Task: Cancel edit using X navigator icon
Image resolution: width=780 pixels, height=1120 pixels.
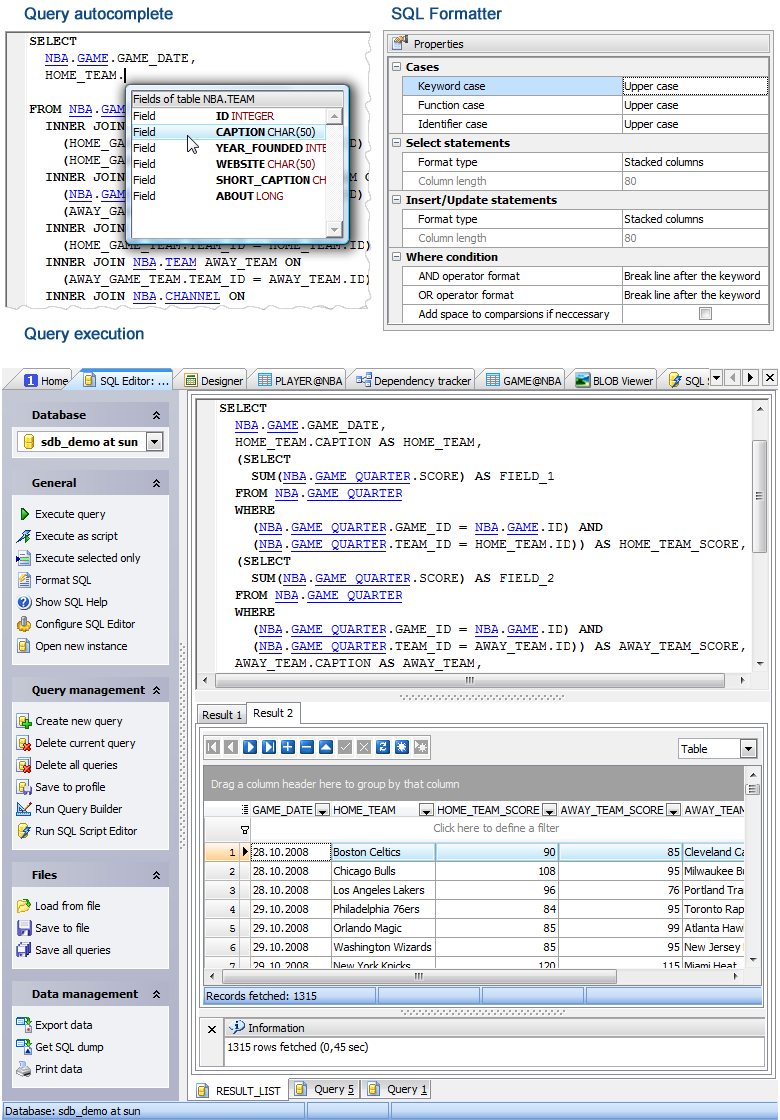Action: click(x=364, y=747)
